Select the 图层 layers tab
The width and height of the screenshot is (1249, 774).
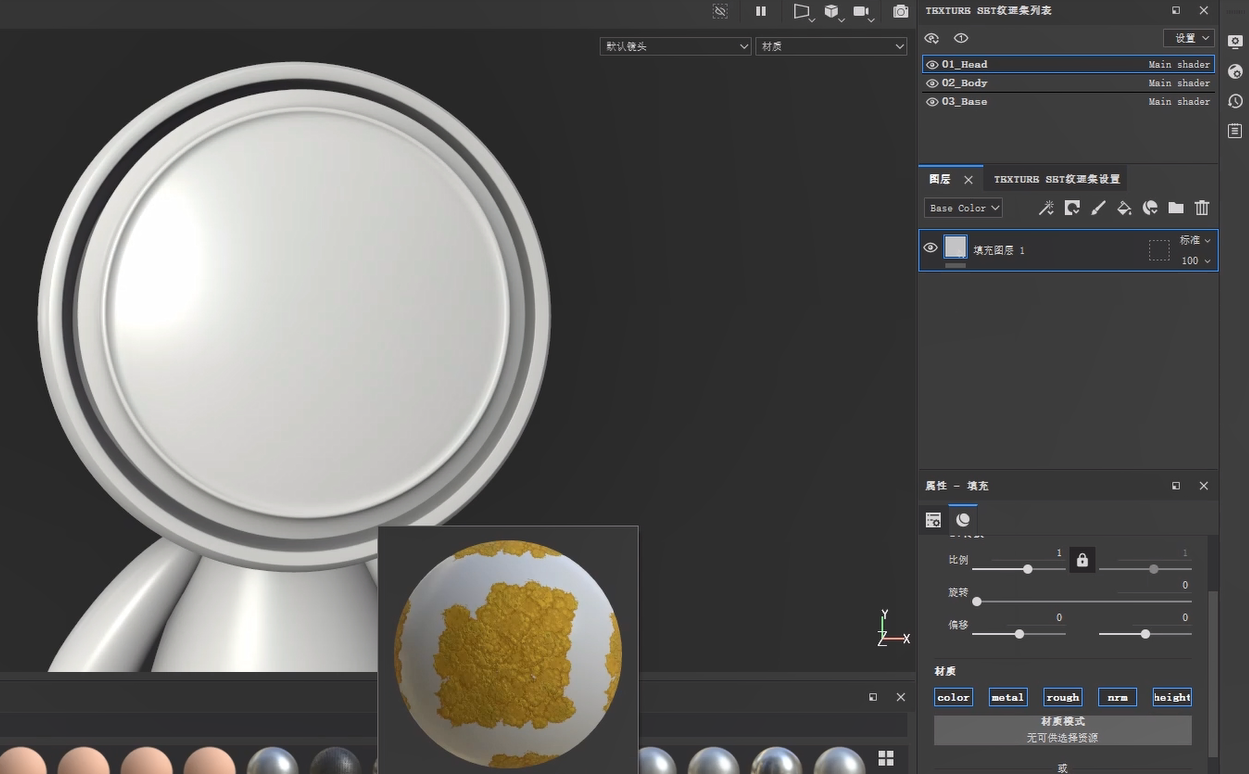click(940, 179)
